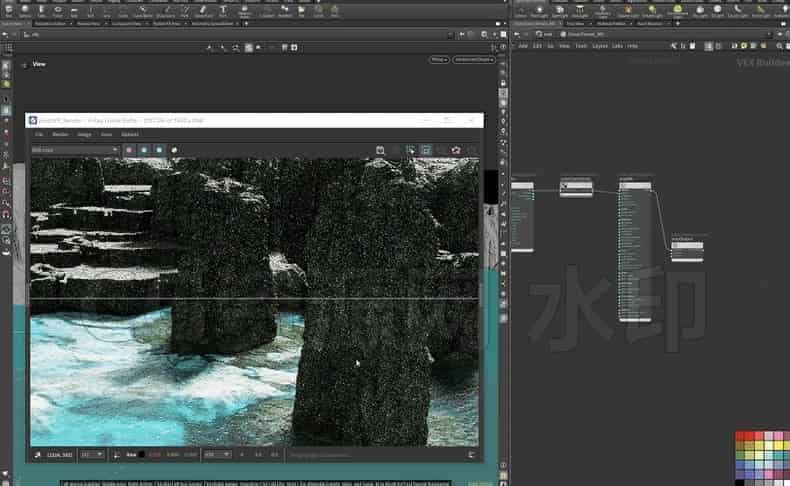The width and height of the screenshot is (790, 486).
Task: Select the Torus shelf tool
Action: click(x=58, y=10)
